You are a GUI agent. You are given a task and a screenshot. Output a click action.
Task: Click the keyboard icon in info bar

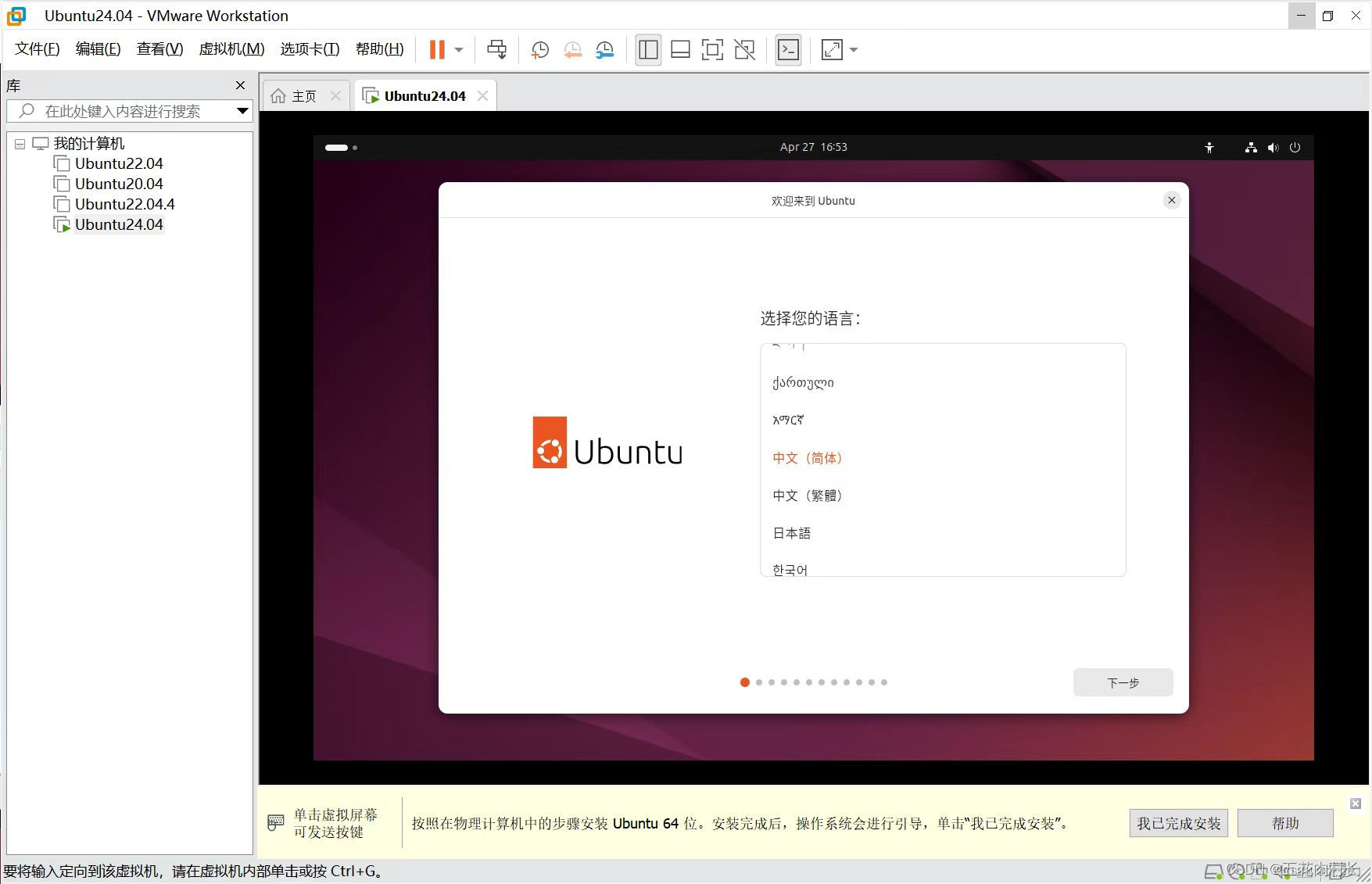point(275,822)
